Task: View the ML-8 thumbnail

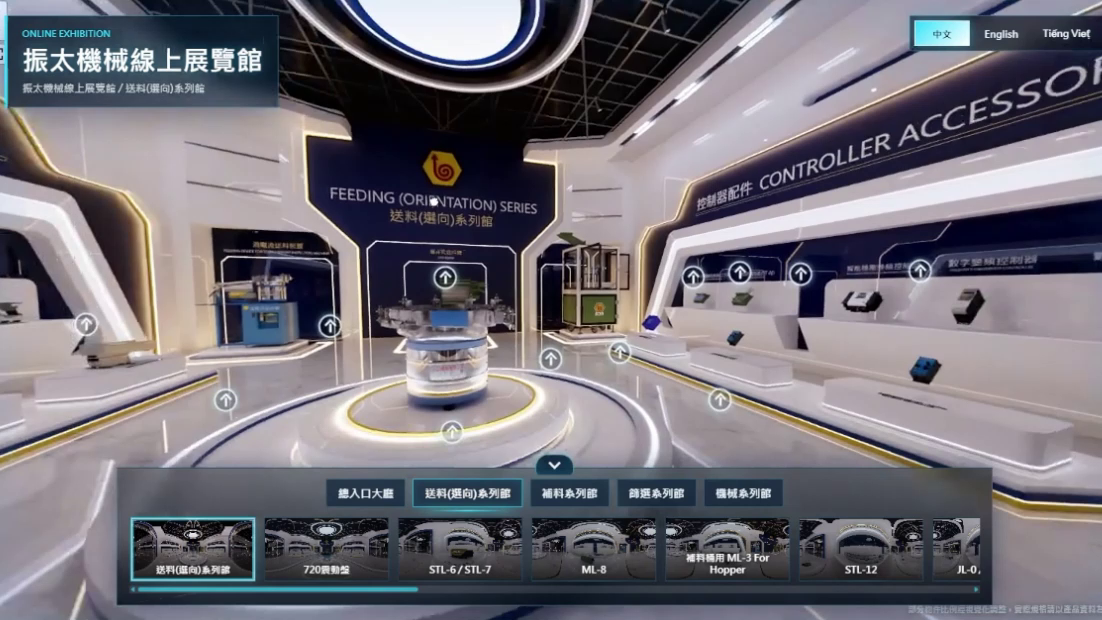Action: click(x=593, y=549)
